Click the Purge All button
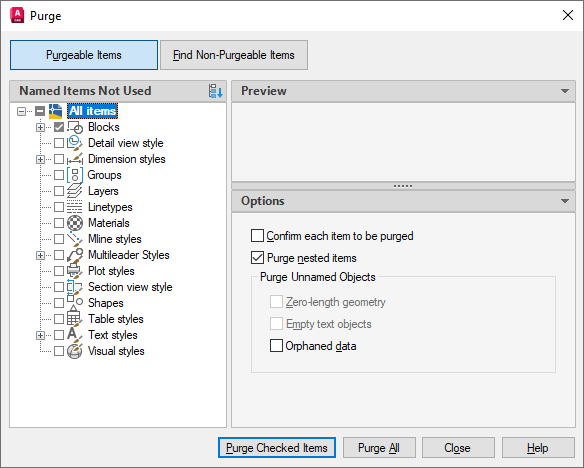This screenshot has width=584, height=468. pos(379,448)
